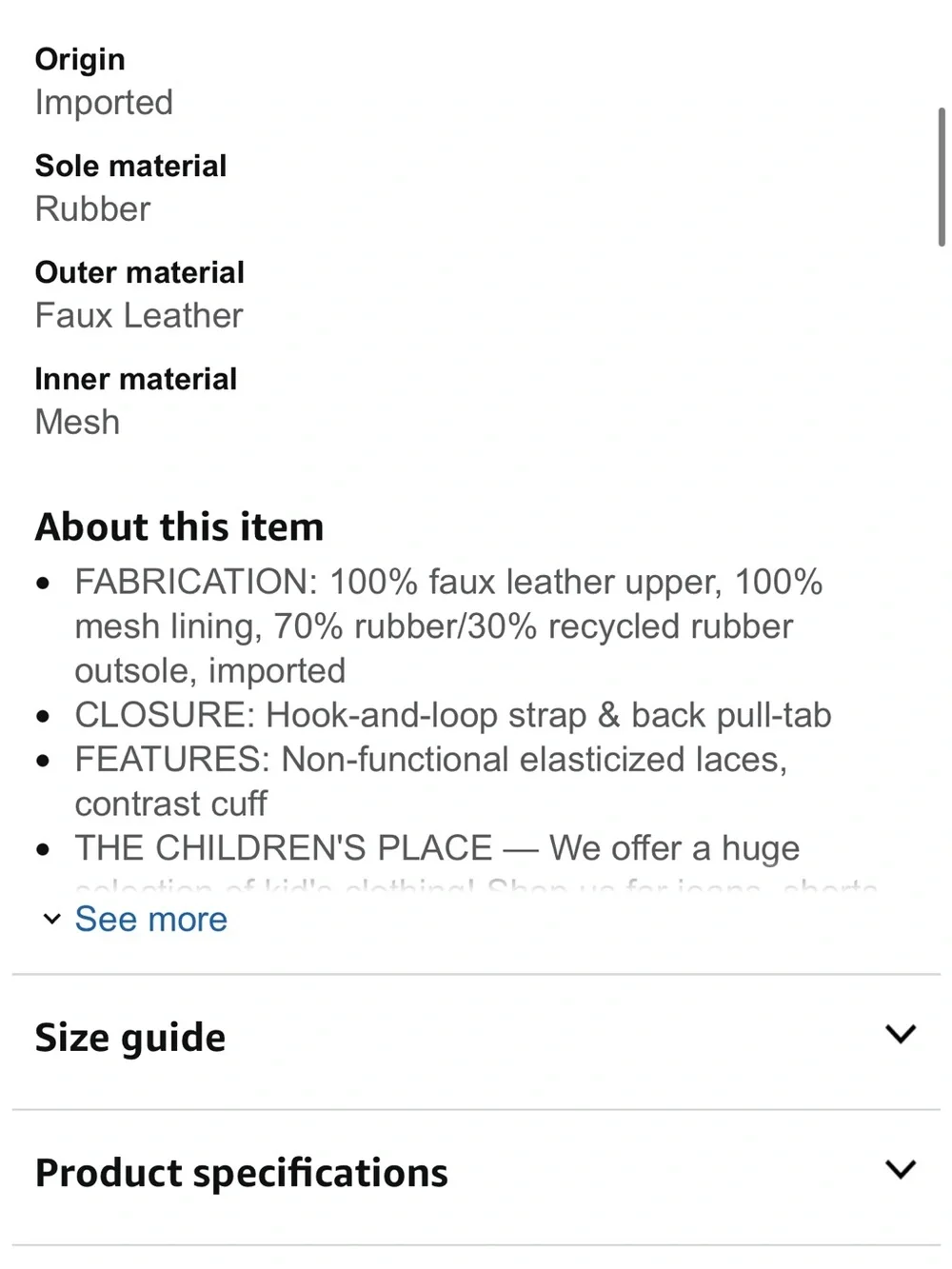Expand the Size guide section
Viewport: 952px width, 1269px height.
pos(476,1038)
